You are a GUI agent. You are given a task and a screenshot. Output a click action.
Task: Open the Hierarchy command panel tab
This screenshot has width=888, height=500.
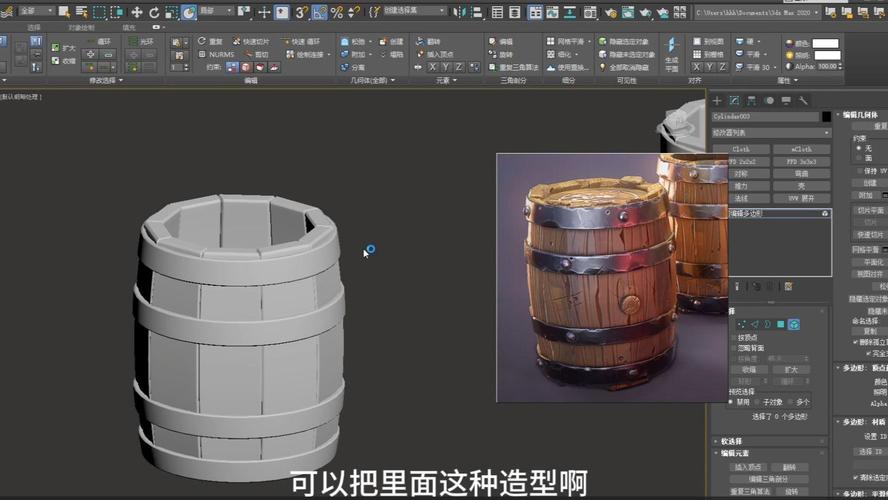752,101
